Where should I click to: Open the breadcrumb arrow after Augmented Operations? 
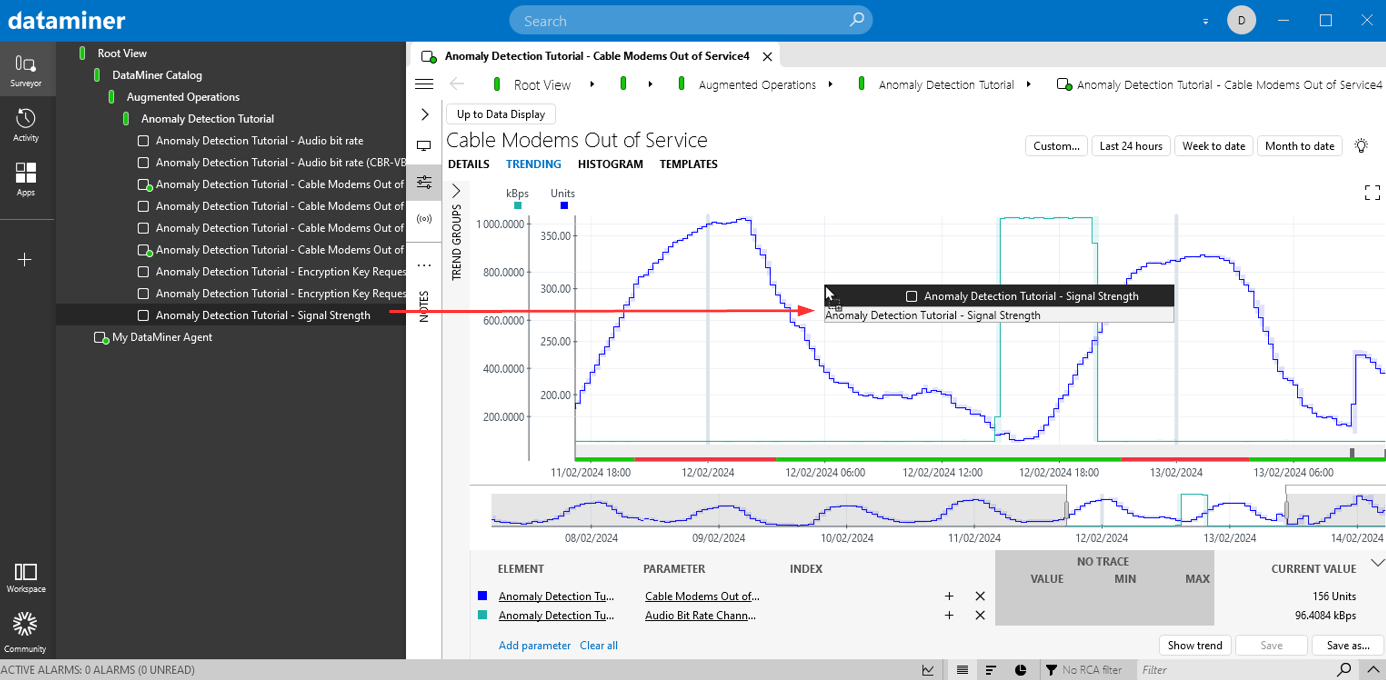pyautogui.click(x=830, y=85)
